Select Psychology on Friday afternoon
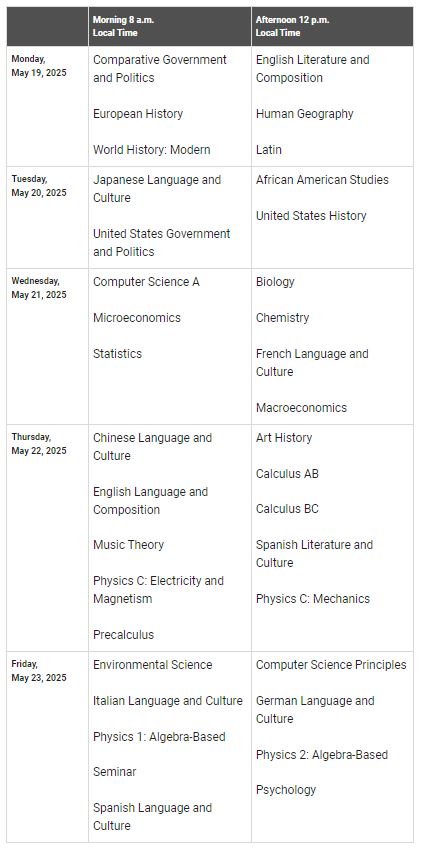424x852 pixels. pyautogui.click(x=286, y=790)
